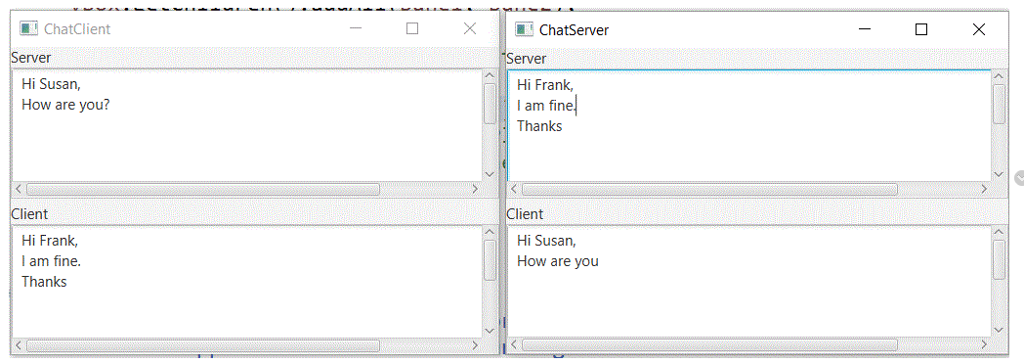Click scroll-right arrow in ChatServer Client area
This screenshot has height=363, width=1024.
pos(984,345)
